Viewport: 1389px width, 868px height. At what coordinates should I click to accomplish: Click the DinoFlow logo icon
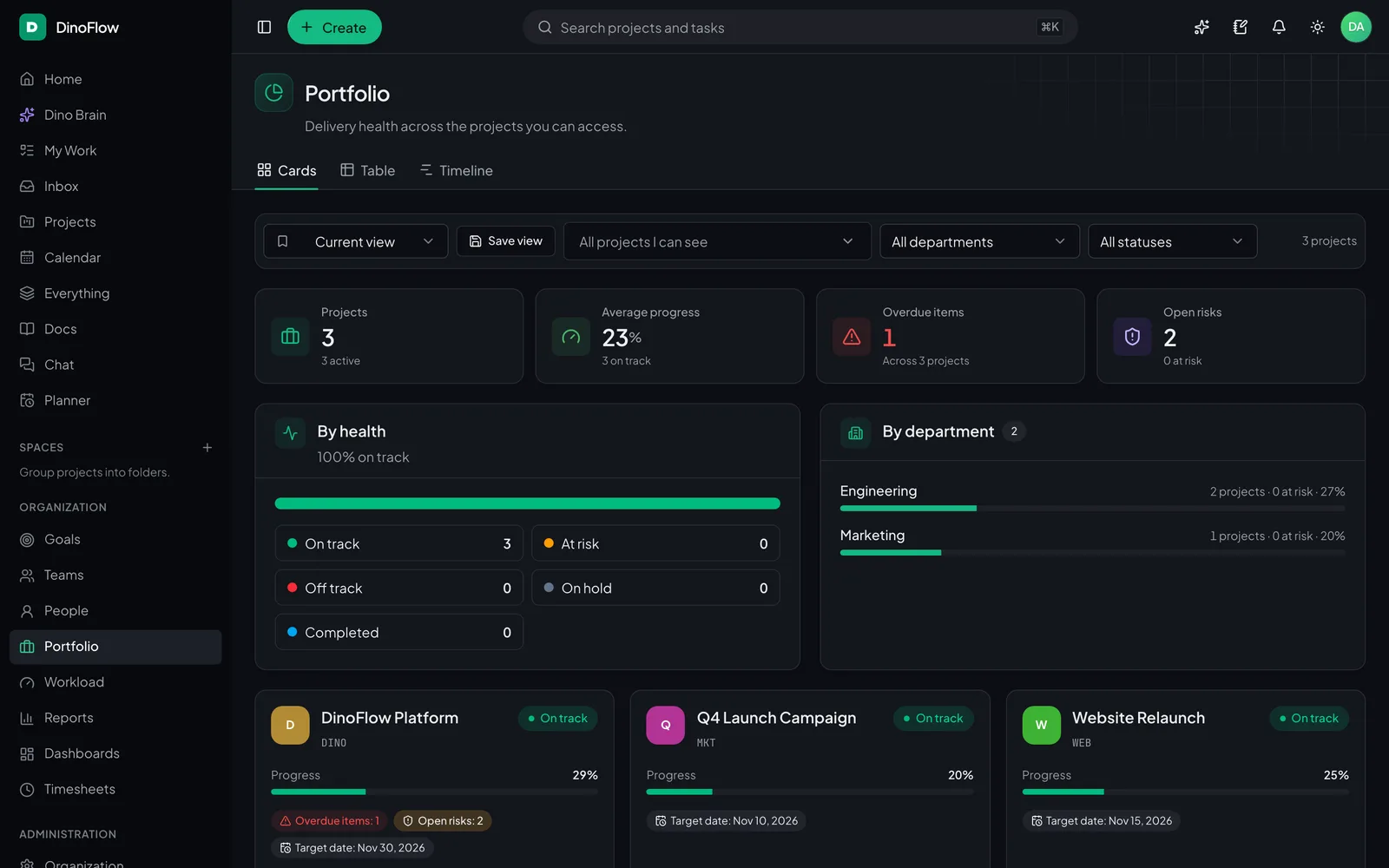tap(32, 27)
